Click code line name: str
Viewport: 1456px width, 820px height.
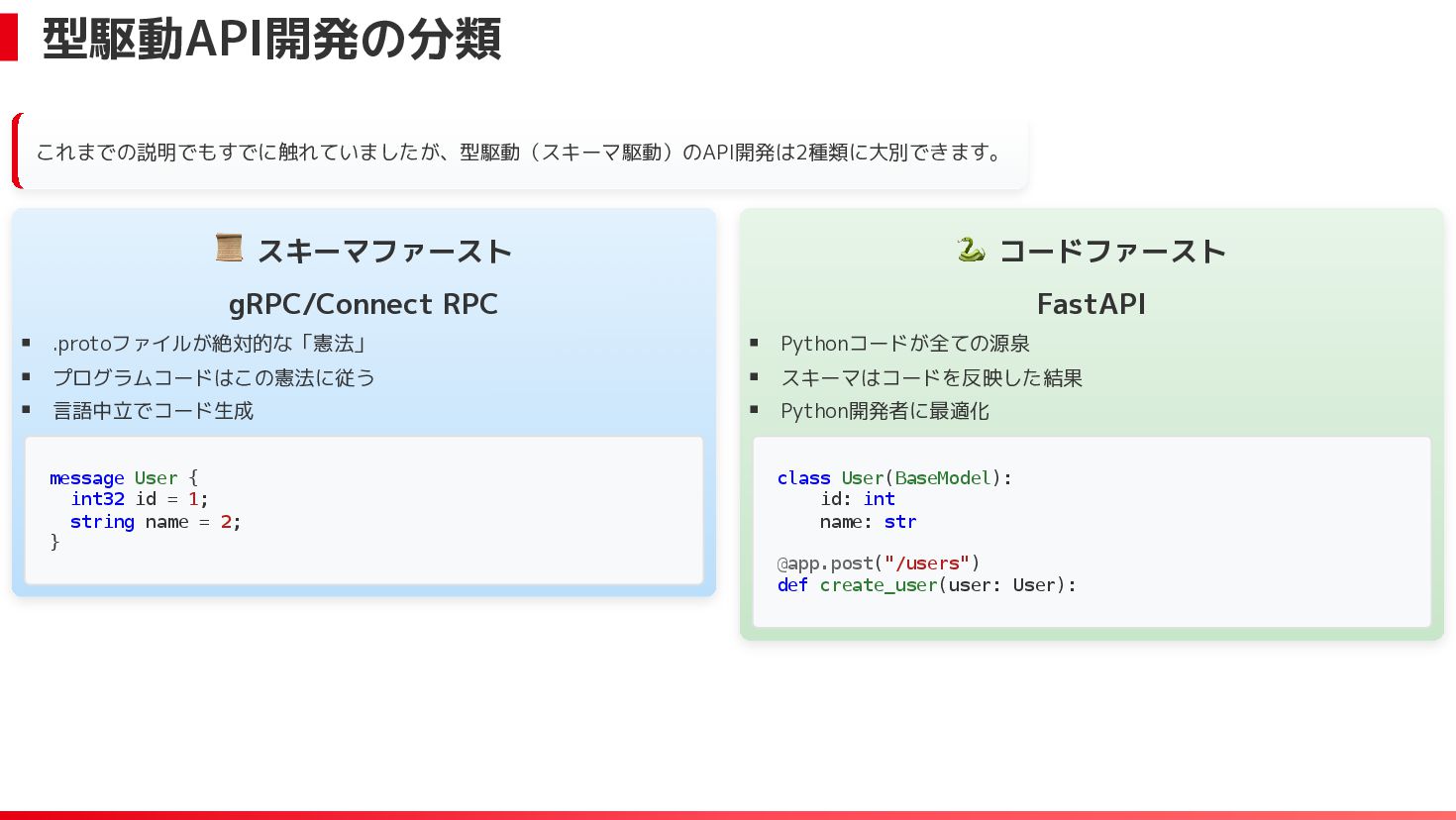click(869, 522)
